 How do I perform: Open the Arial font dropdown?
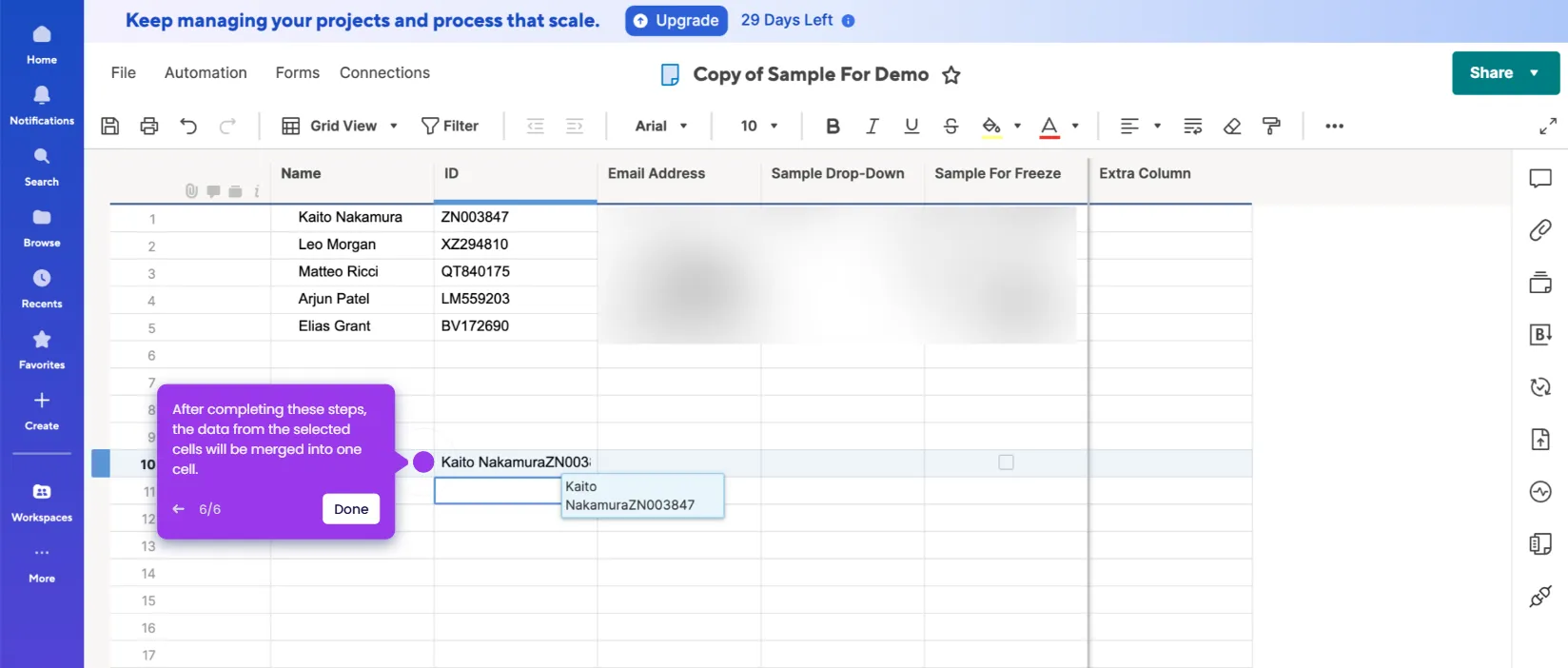point(661,126)
